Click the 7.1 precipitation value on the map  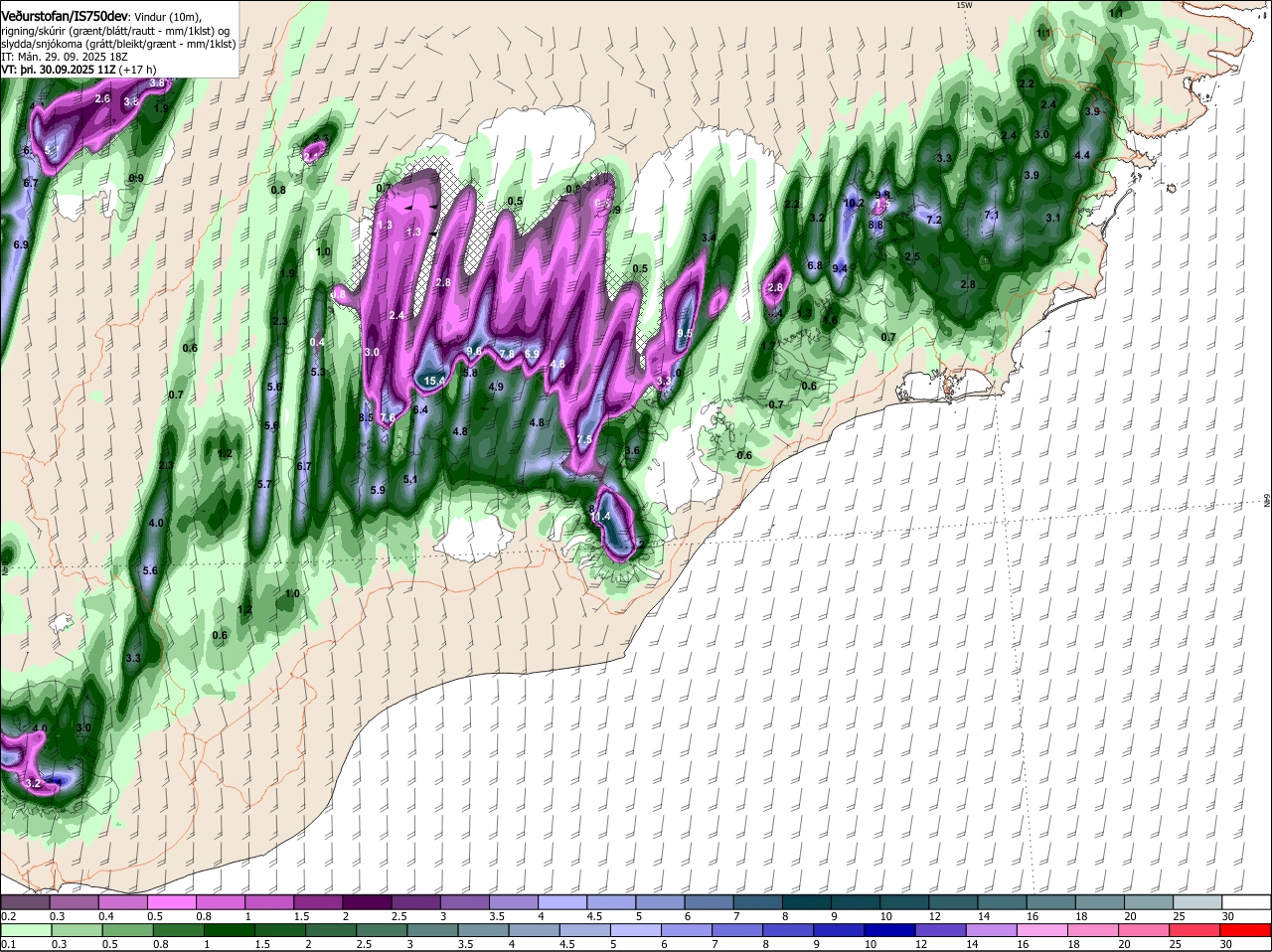tap(991, 215)
